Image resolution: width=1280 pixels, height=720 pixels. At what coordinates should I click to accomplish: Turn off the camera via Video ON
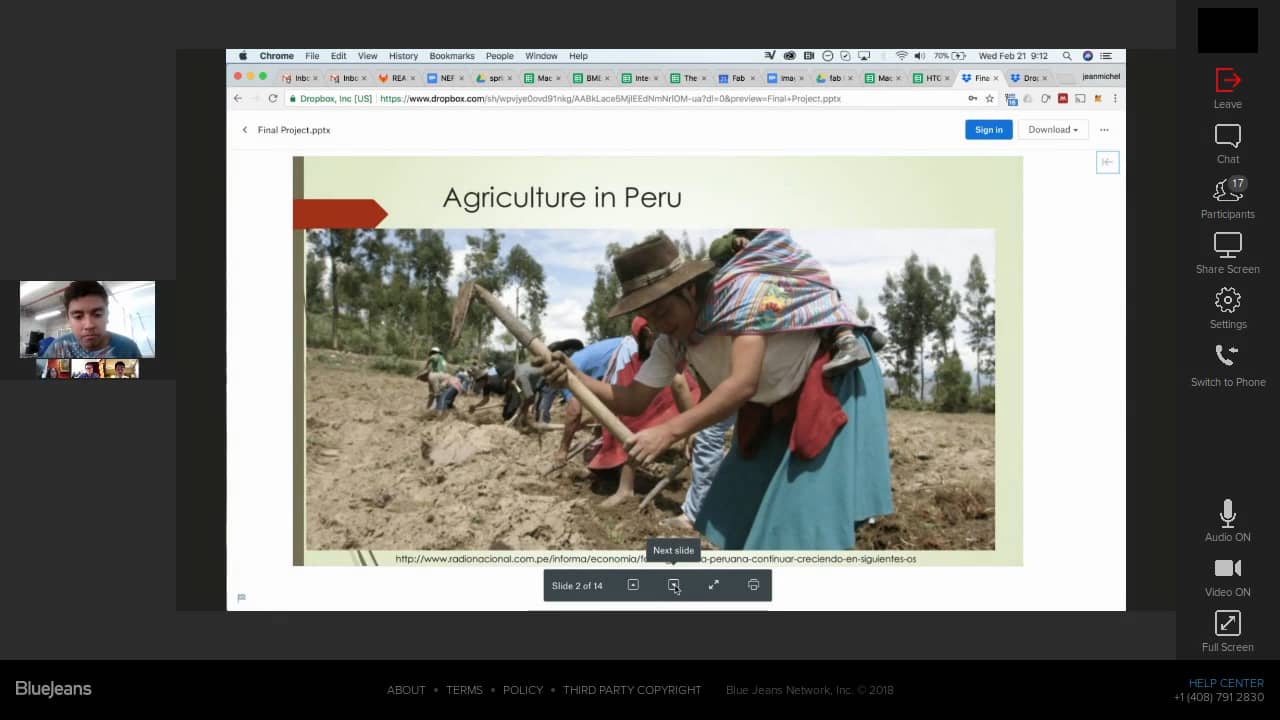click(1227, 577)
